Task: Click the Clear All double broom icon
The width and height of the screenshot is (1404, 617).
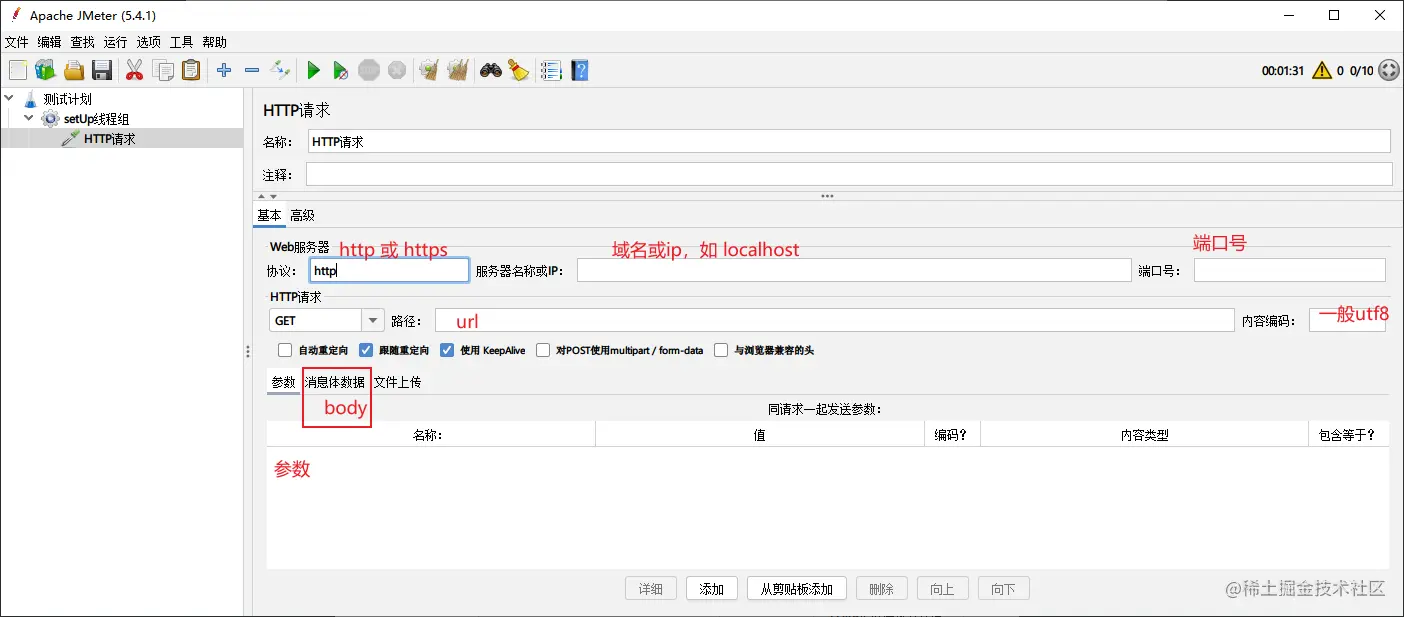Action: point(458,70)
